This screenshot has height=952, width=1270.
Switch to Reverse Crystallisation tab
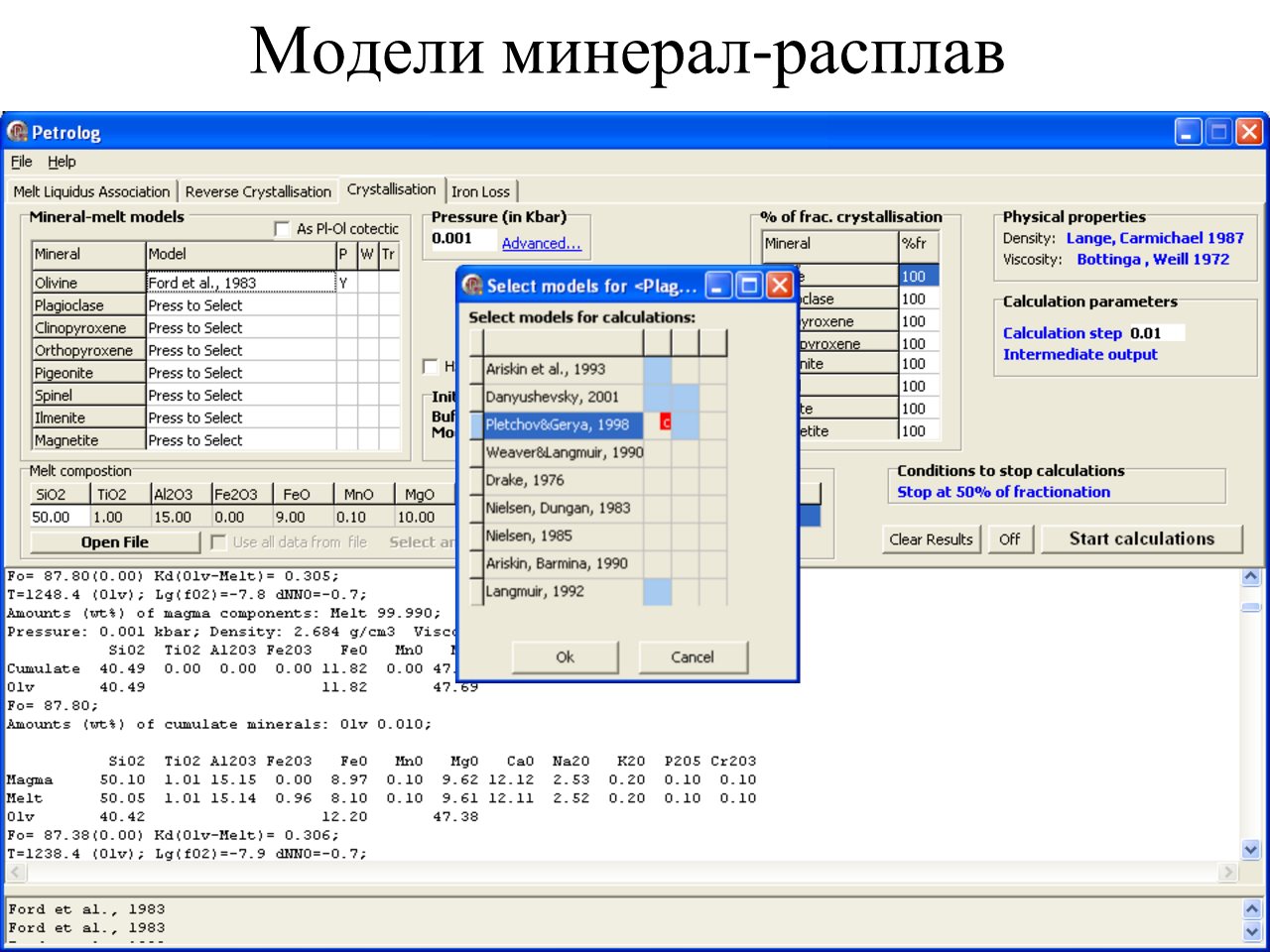pos(258,191)
